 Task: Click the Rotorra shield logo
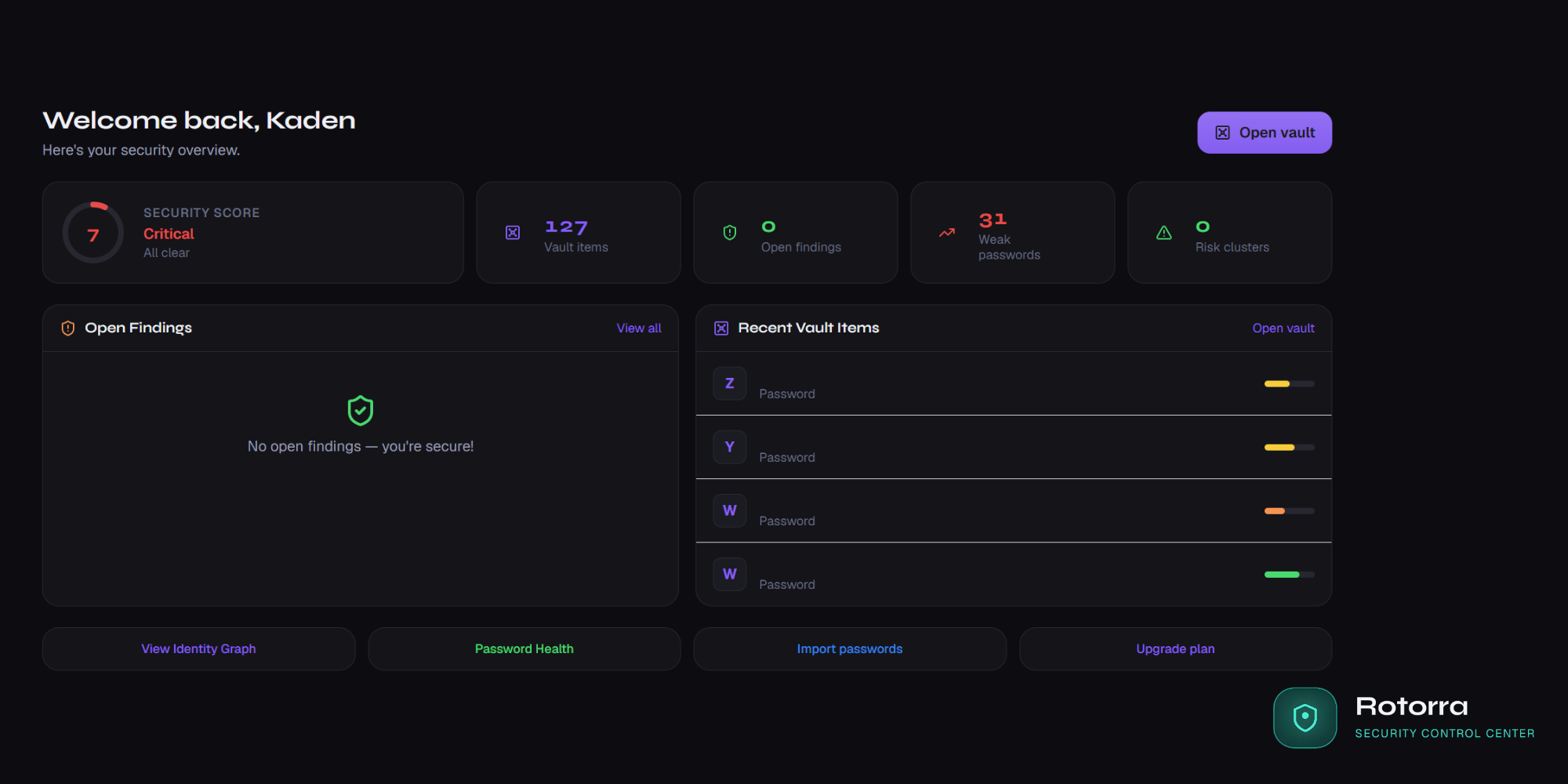[1305, 717]
